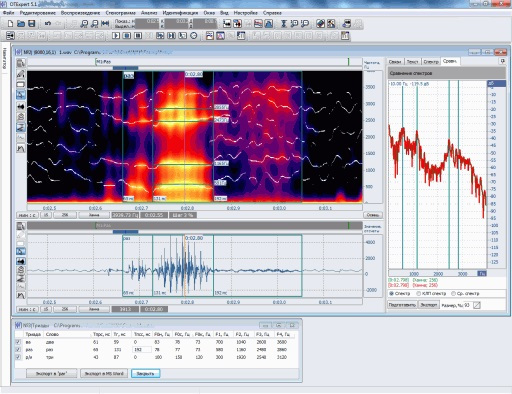The image size is (512, 394).
Task: Click the size value field showing 93
Action: click(x=467, y=305)
